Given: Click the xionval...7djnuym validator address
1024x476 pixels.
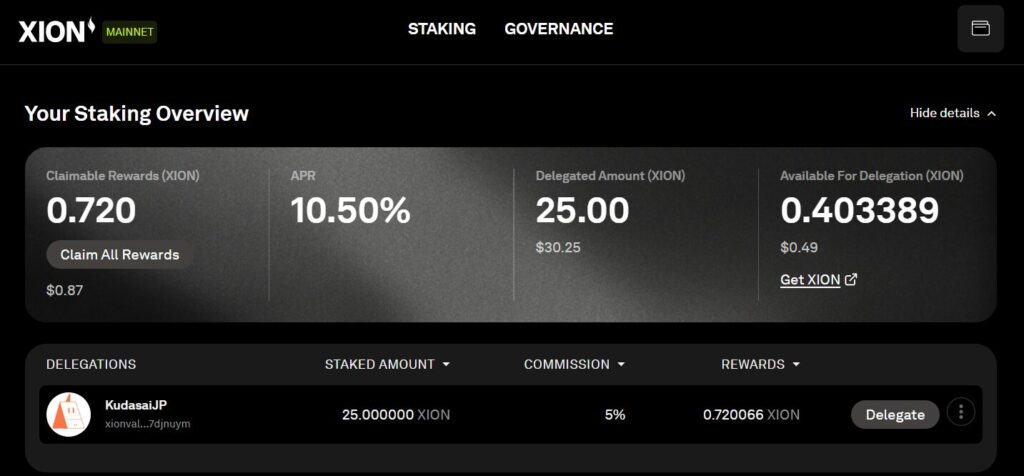Looking at the screenshot, I should click(148, 424).
